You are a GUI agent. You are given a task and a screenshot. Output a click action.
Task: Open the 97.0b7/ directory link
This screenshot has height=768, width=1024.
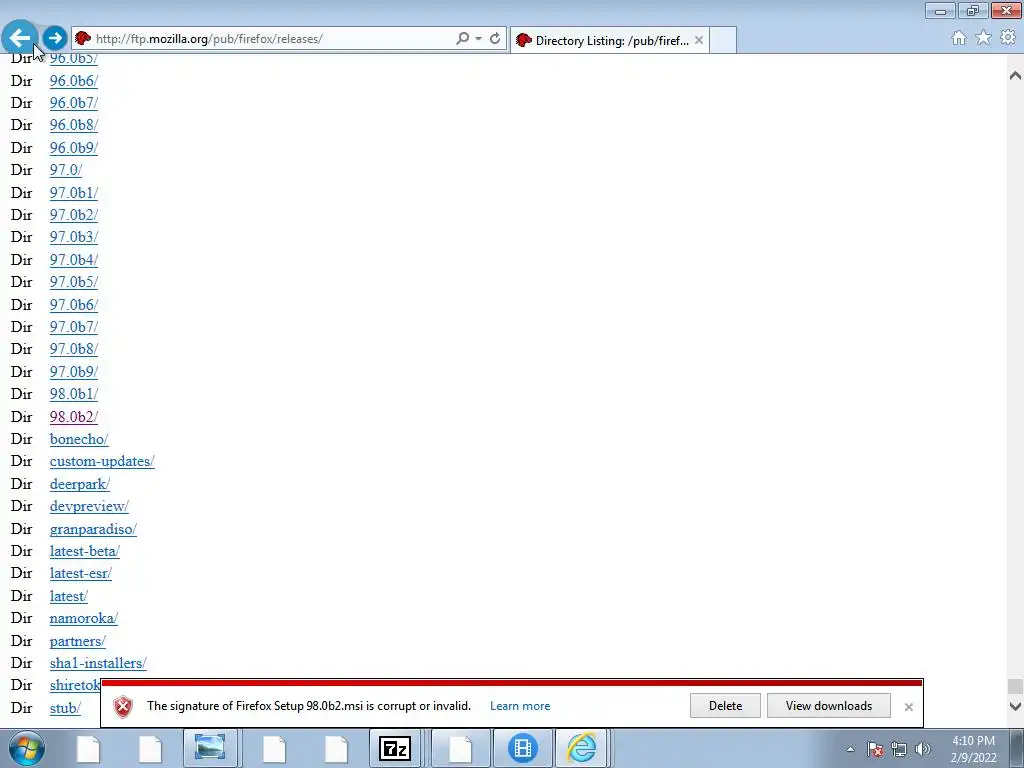(x=74, y=327)
